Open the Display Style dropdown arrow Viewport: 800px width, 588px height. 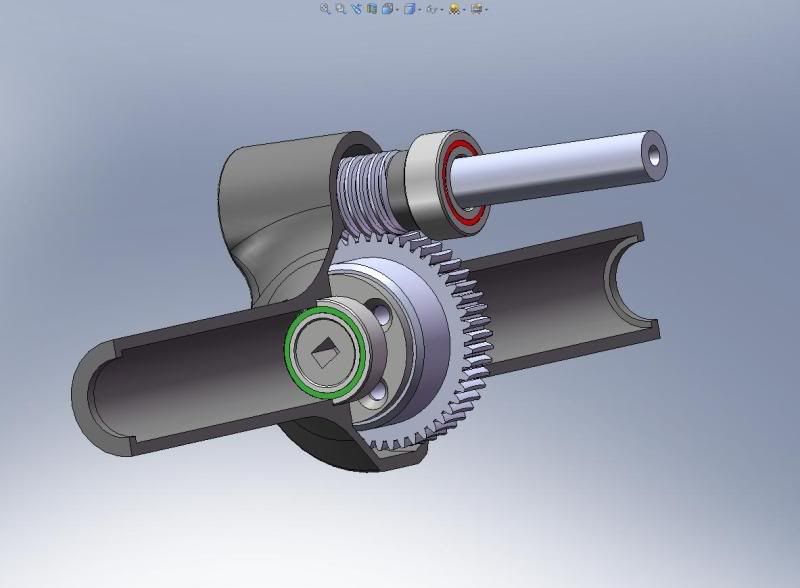pos(420,9)
